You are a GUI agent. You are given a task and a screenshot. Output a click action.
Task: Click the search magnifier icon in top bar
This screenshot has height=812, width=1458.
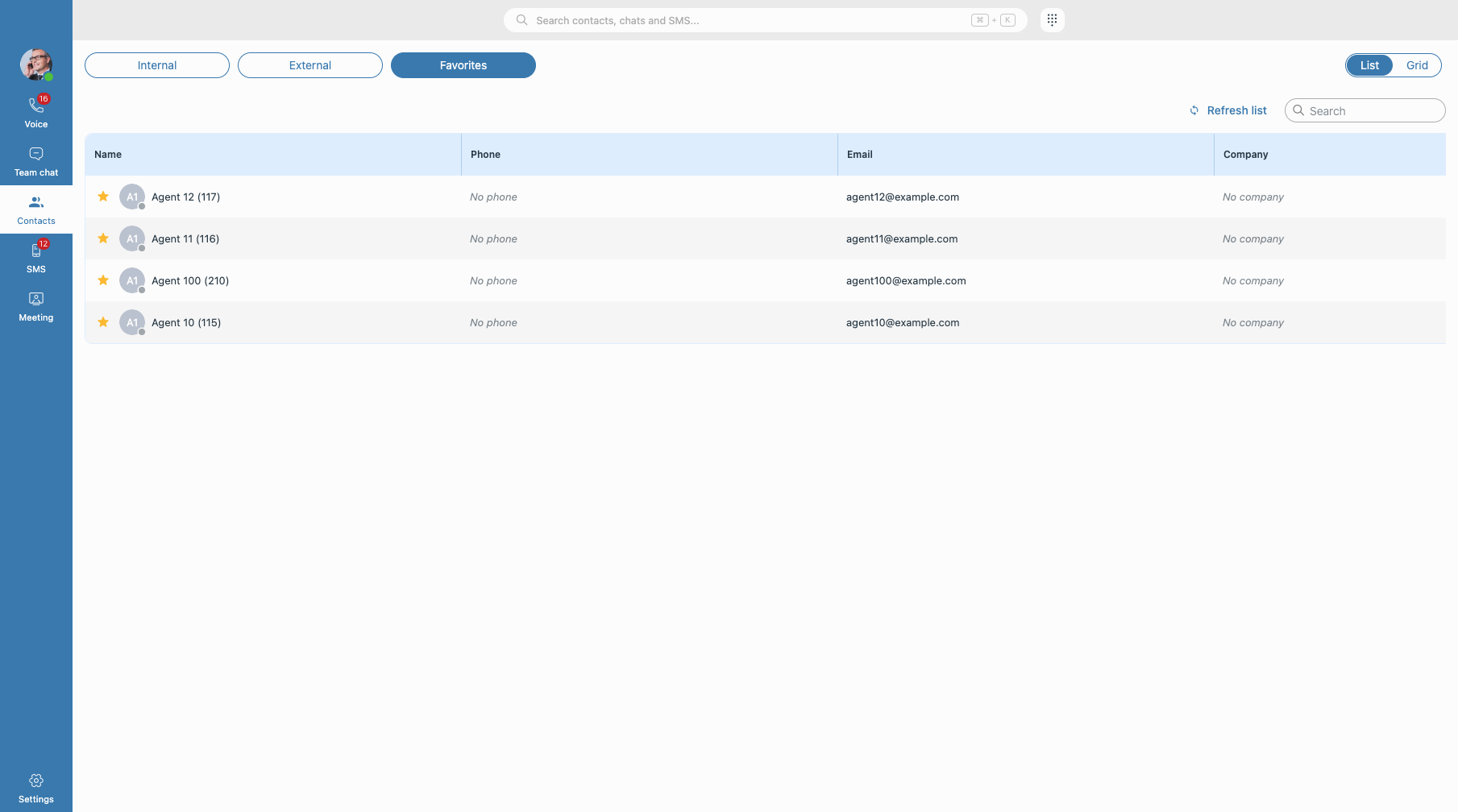pos(521,20)
